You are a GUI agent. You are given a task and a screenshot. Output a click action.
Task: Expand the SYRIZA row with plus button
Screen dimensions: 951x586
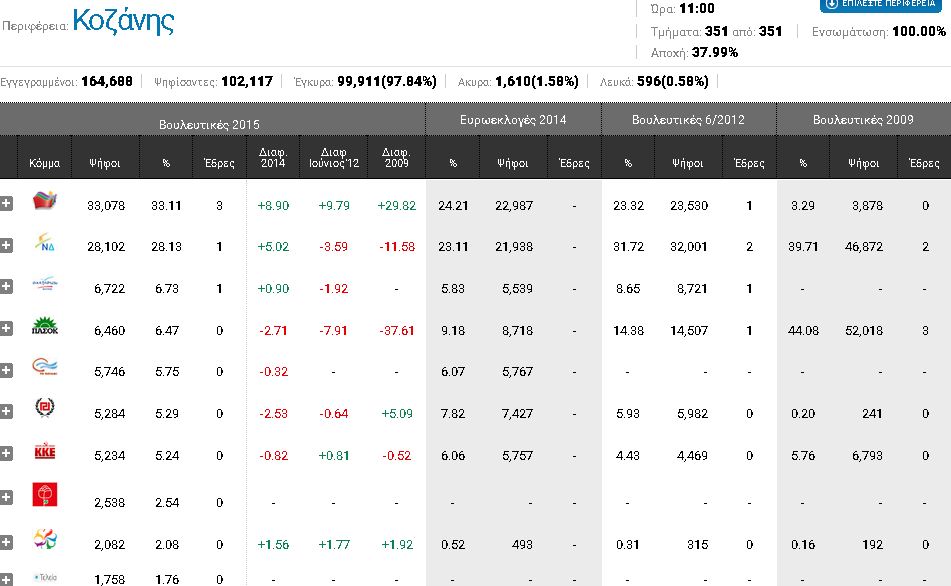7,204
